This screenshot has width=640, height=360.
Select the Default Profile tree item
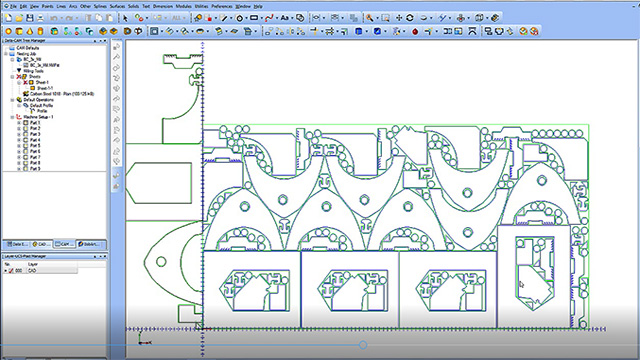pyautogui.click(x=41, y=105)
